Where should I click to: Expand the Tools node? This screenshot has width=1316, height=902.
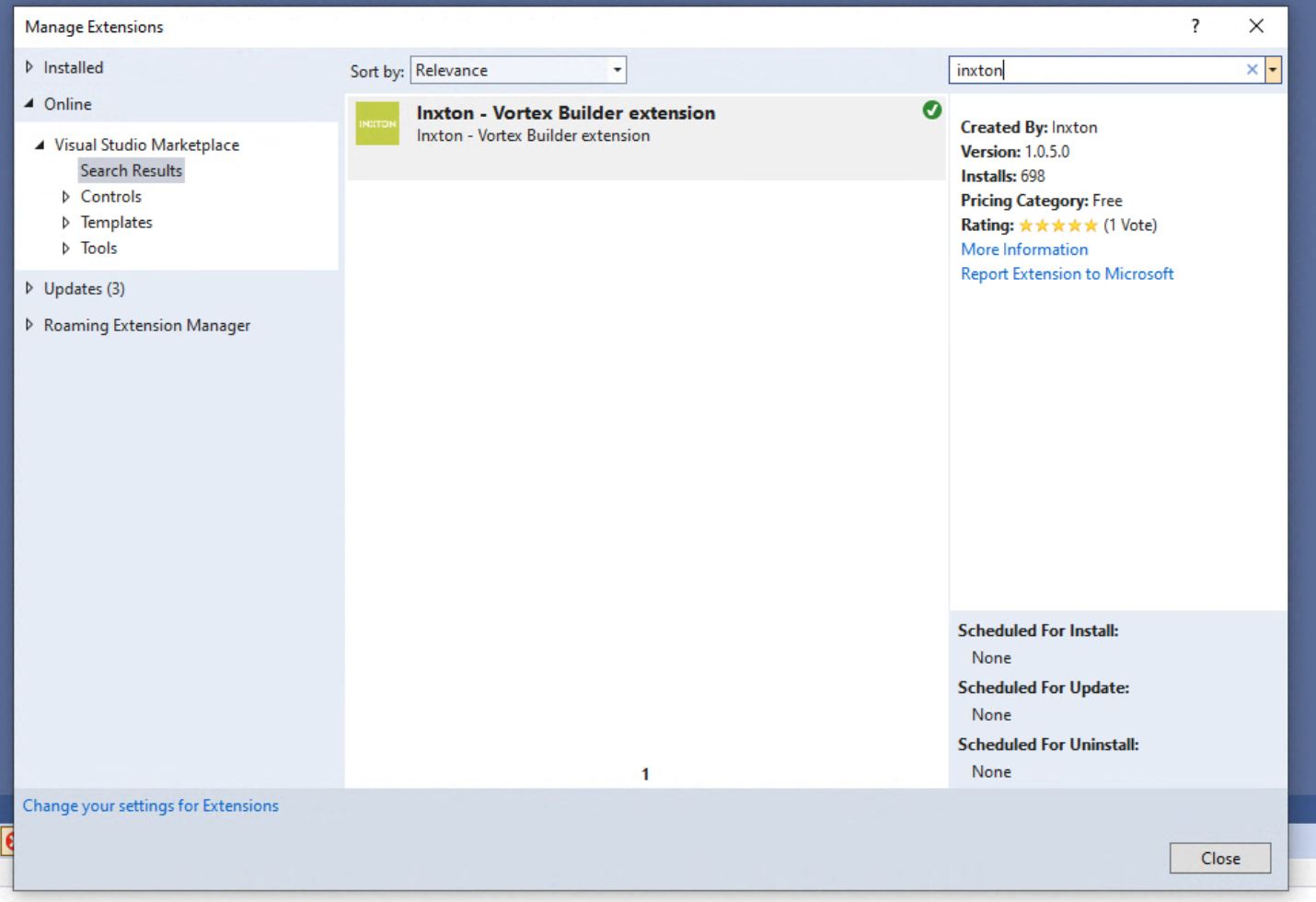click(x=65, y=248)
